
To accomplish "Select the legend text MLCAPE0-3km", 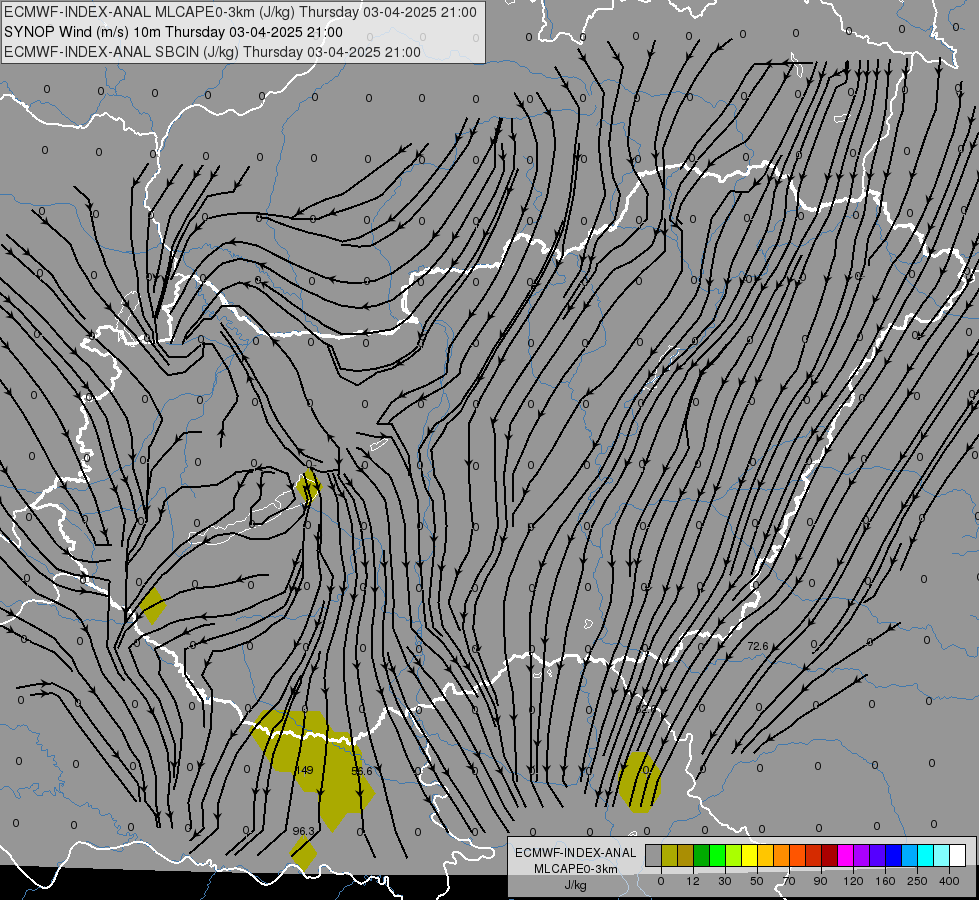I will click(x=576, y=869).
